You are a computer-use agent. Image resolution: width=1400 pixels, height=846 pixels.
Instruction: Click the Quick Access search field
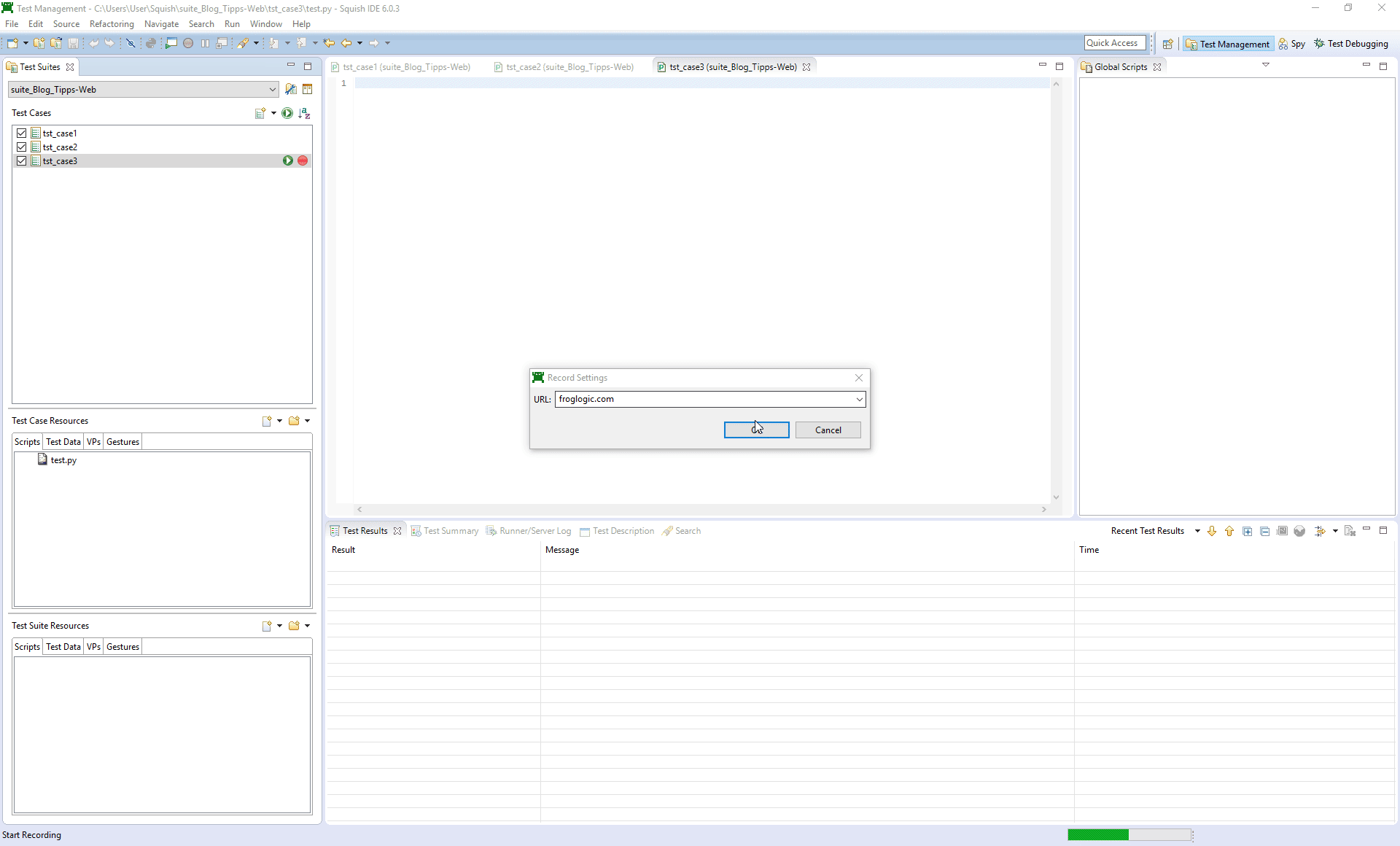coord(1114,43)
